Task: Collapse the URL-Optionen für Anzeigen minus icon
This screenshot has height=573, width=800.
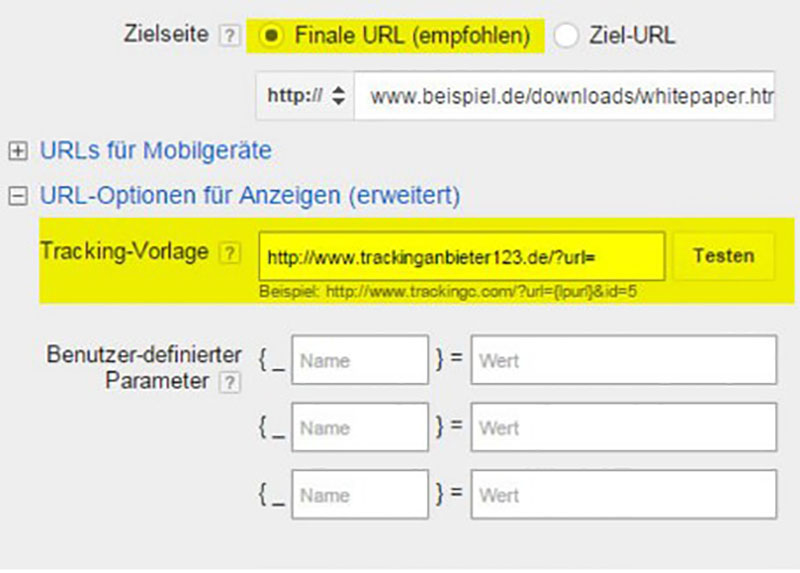Action: click(x=16, y=197)
